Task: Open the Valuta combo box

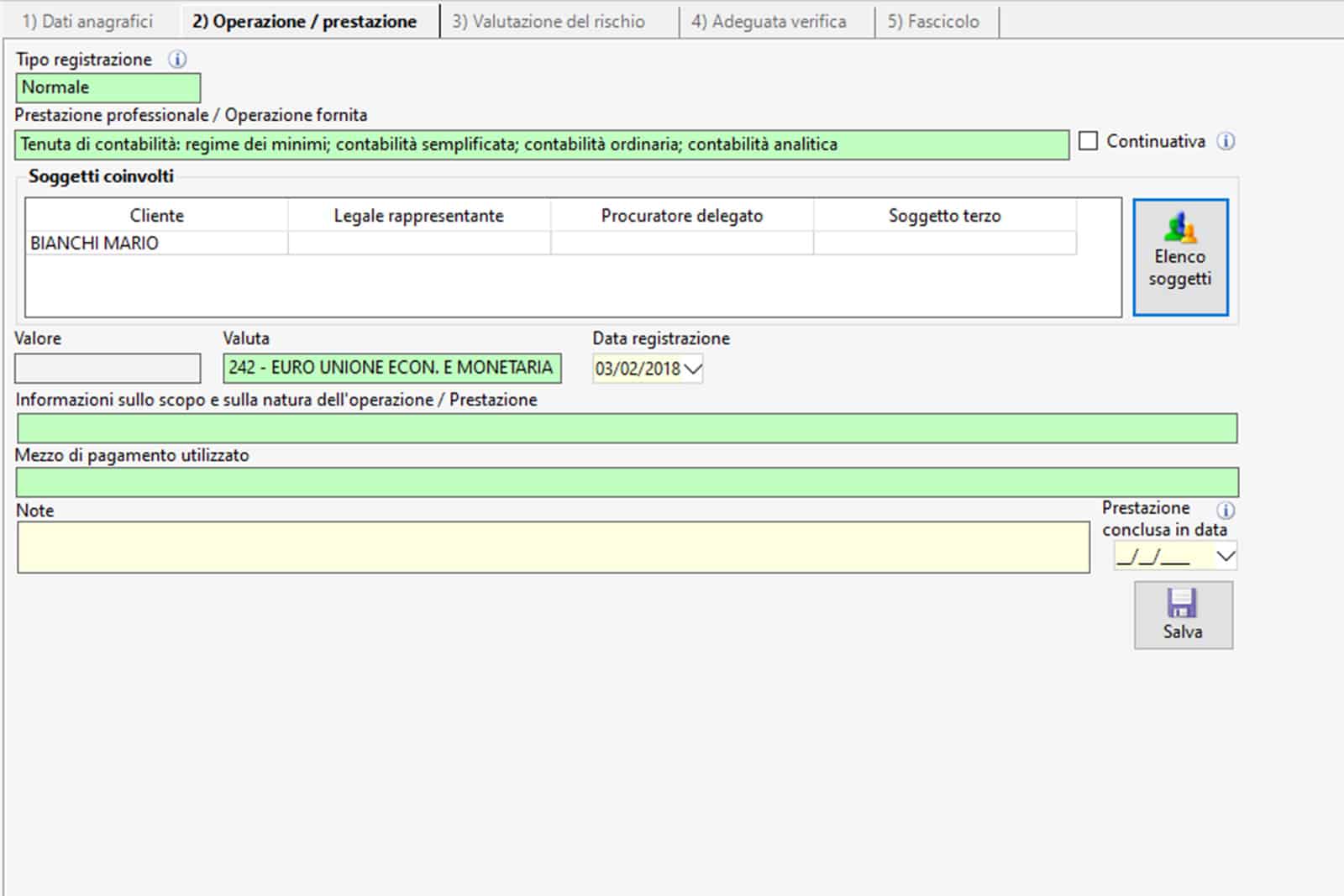Action: [x=392, y=368]
